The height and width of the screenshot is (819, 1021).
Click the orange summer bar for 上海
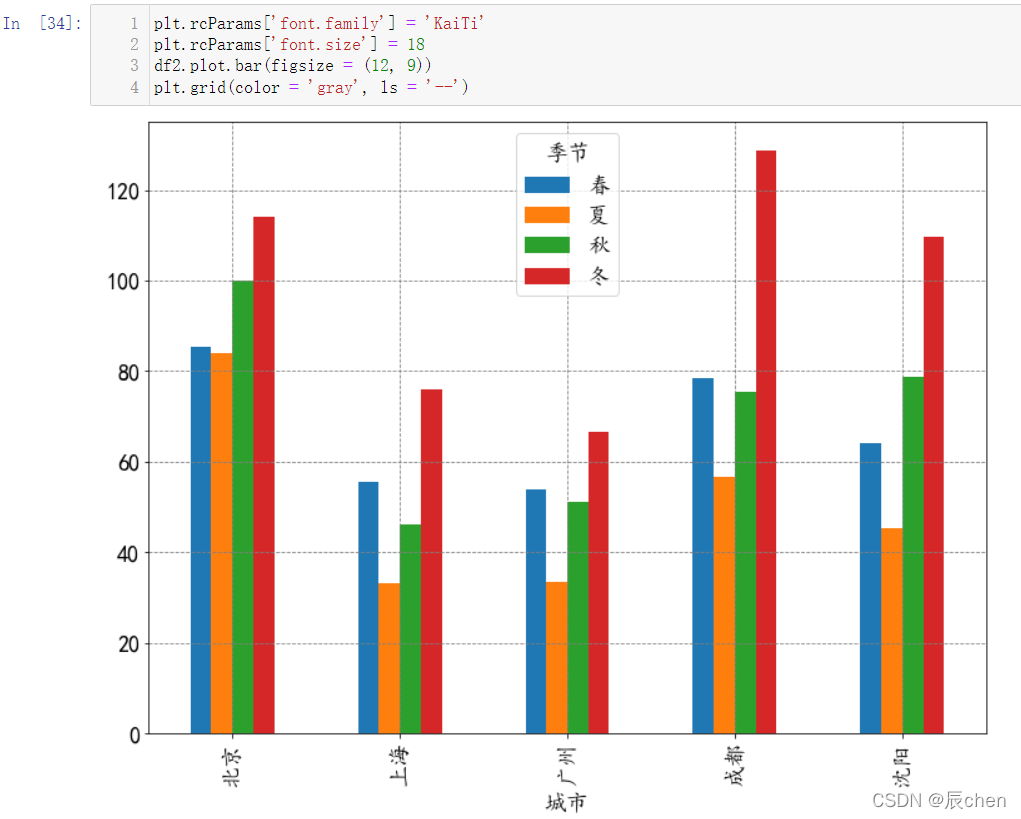click(x=389, y=658)
